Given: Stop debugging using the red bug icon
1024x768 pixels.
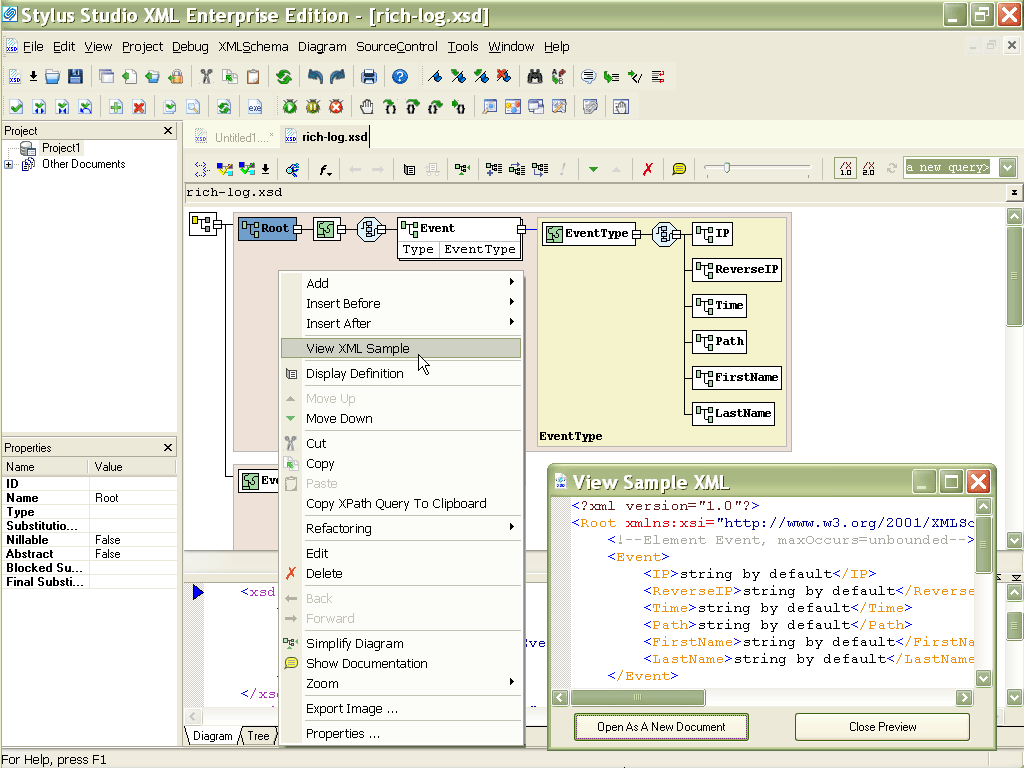Looking at the screenshot, I should (335, 105).
